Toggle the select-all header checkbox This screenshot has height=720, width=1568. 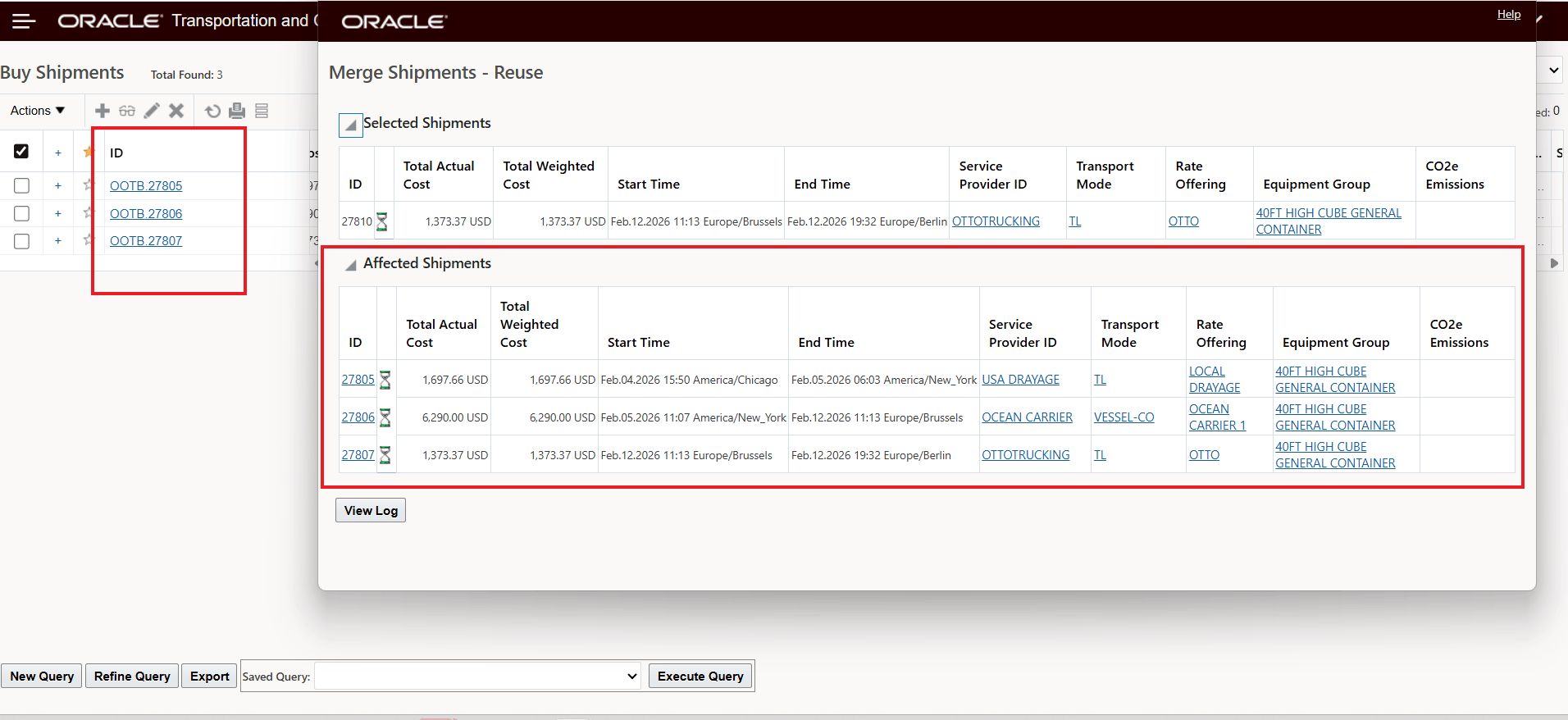pos(21,151)
